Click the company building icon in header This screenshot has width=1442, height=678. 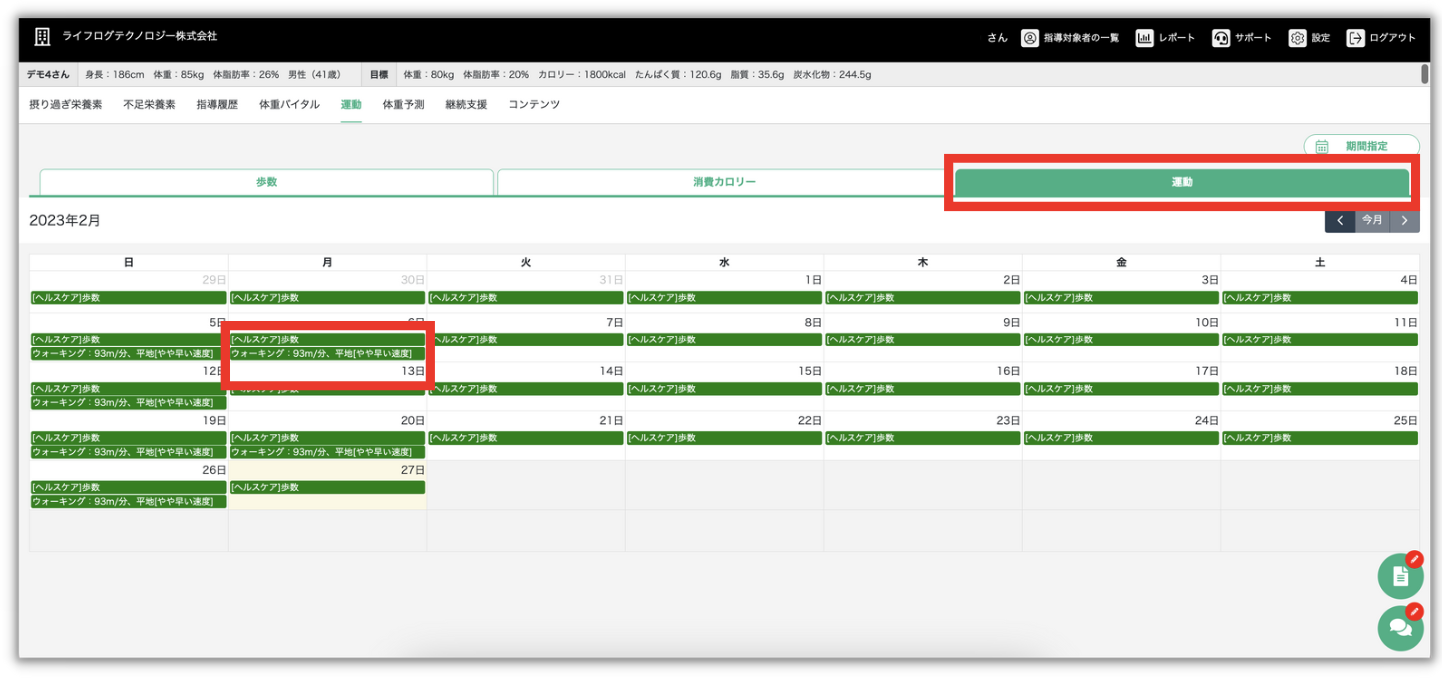[42, 37]
